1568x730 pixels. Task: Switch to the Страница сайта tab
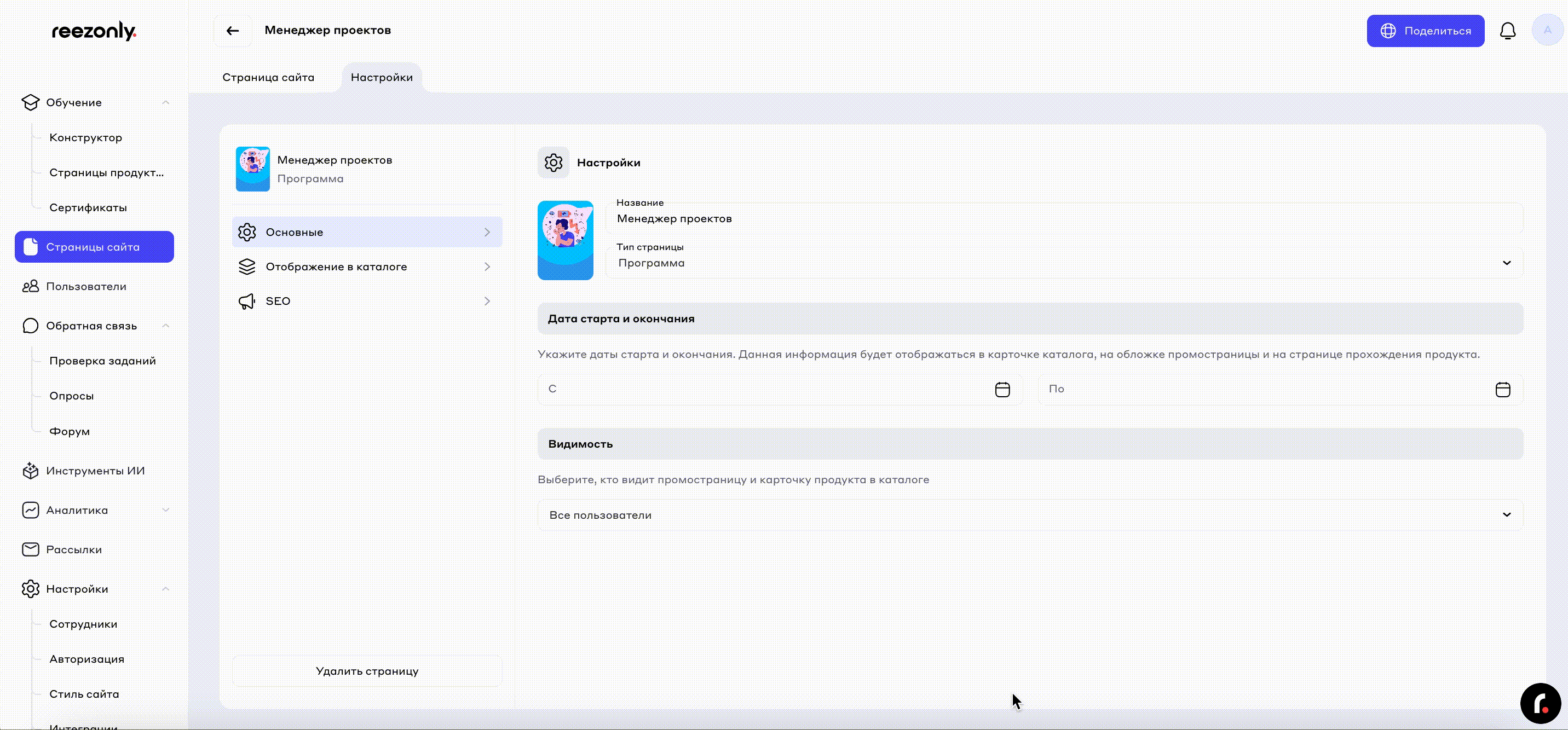(x=268, y=77)
